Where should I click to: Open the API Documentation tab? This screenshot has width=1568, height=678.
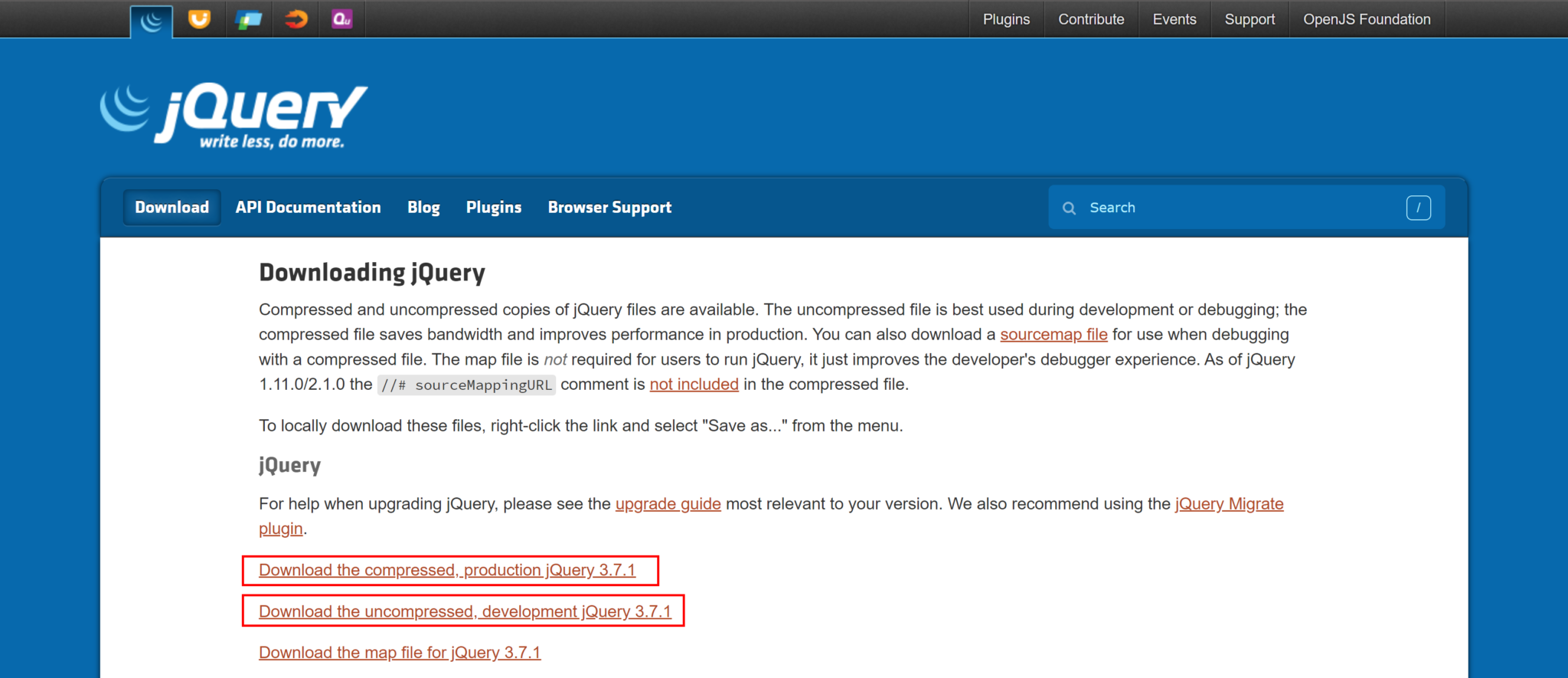[308, 208]
